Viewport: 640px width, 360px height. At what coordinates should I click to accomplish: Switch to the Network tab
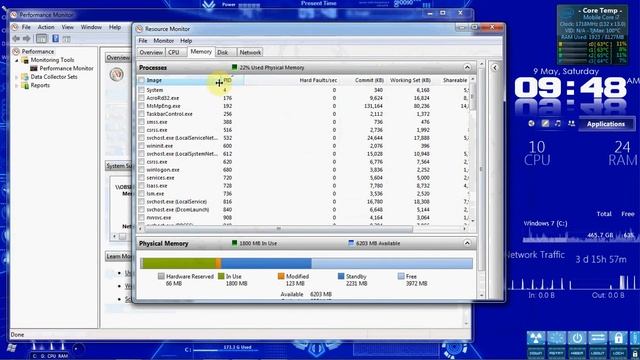click(x=250, y=52)
